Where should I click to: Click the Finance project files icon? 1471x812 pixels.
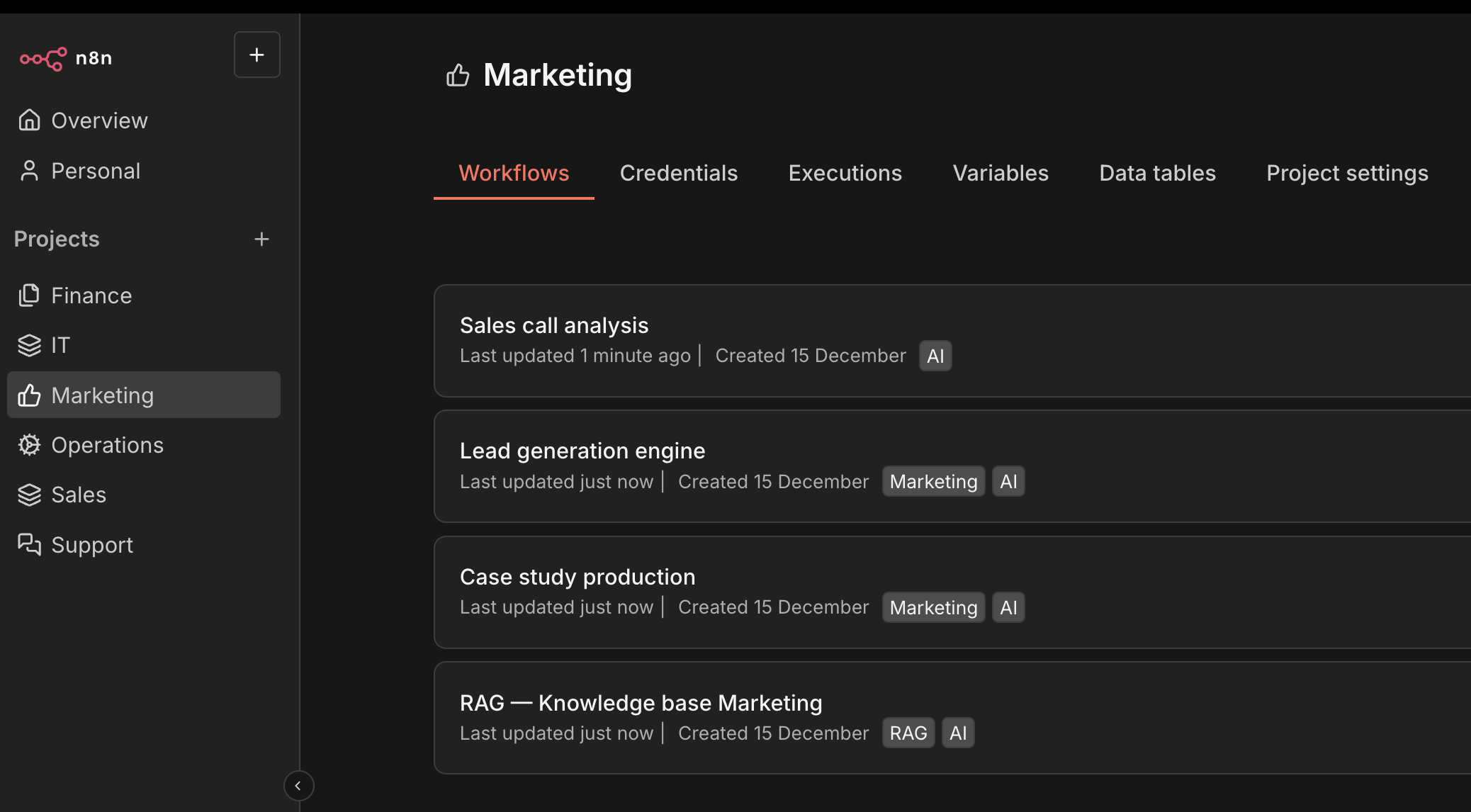pos(29,295)
